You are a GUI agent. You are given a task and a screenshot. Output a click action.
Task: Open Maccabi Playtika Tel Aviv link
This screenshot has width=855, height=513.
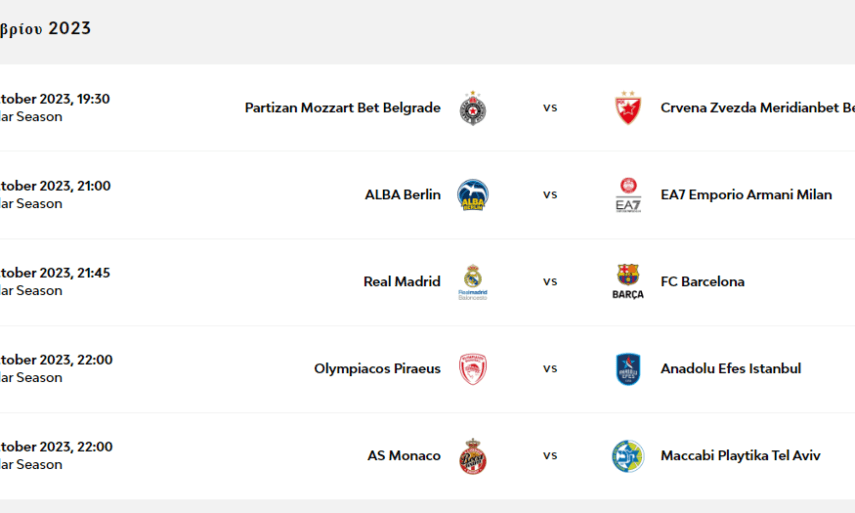(x=740, y=456)
